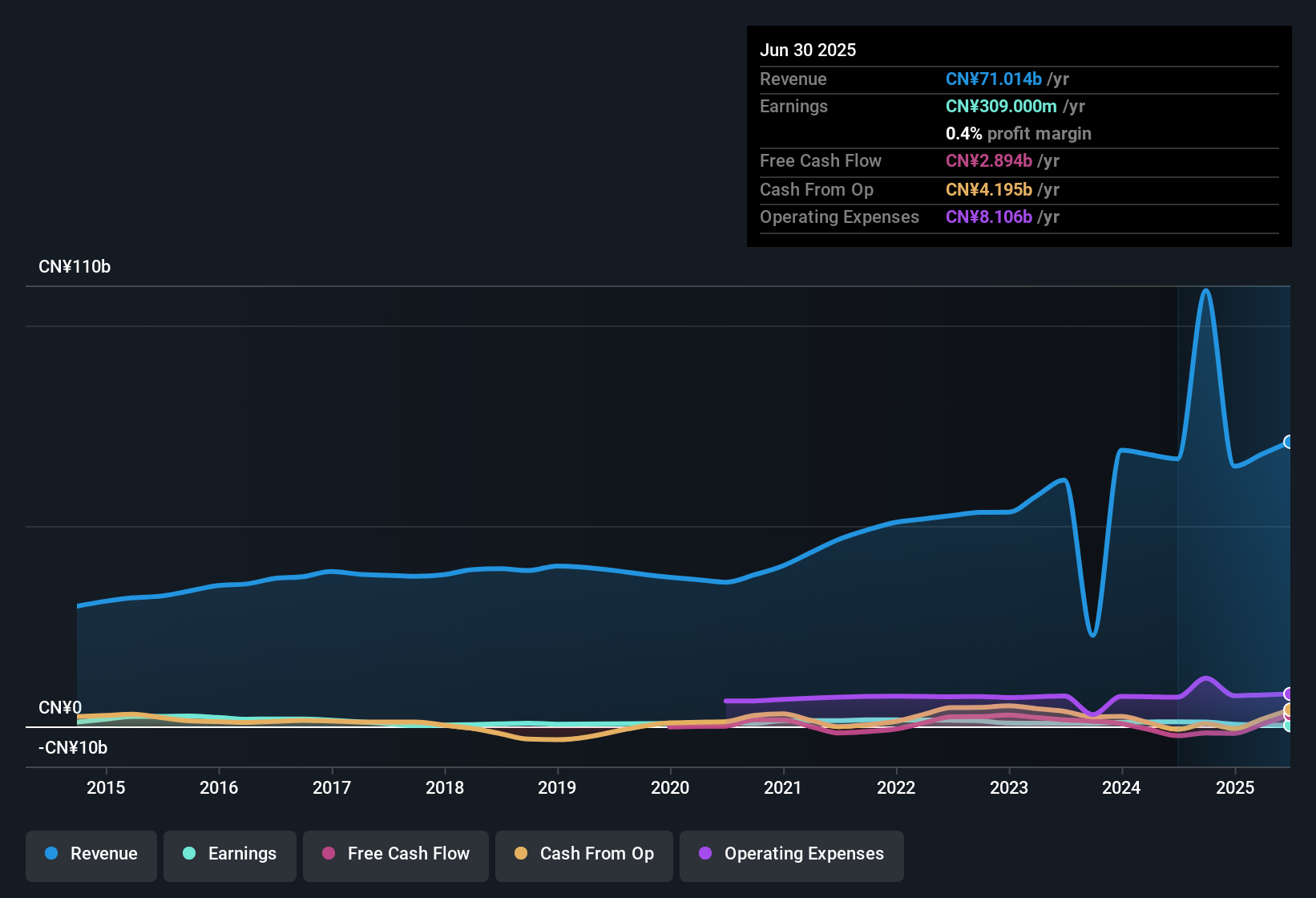
Task: Click the purple Operating Expenses endpoint marker
Action: pos(1289,694)
